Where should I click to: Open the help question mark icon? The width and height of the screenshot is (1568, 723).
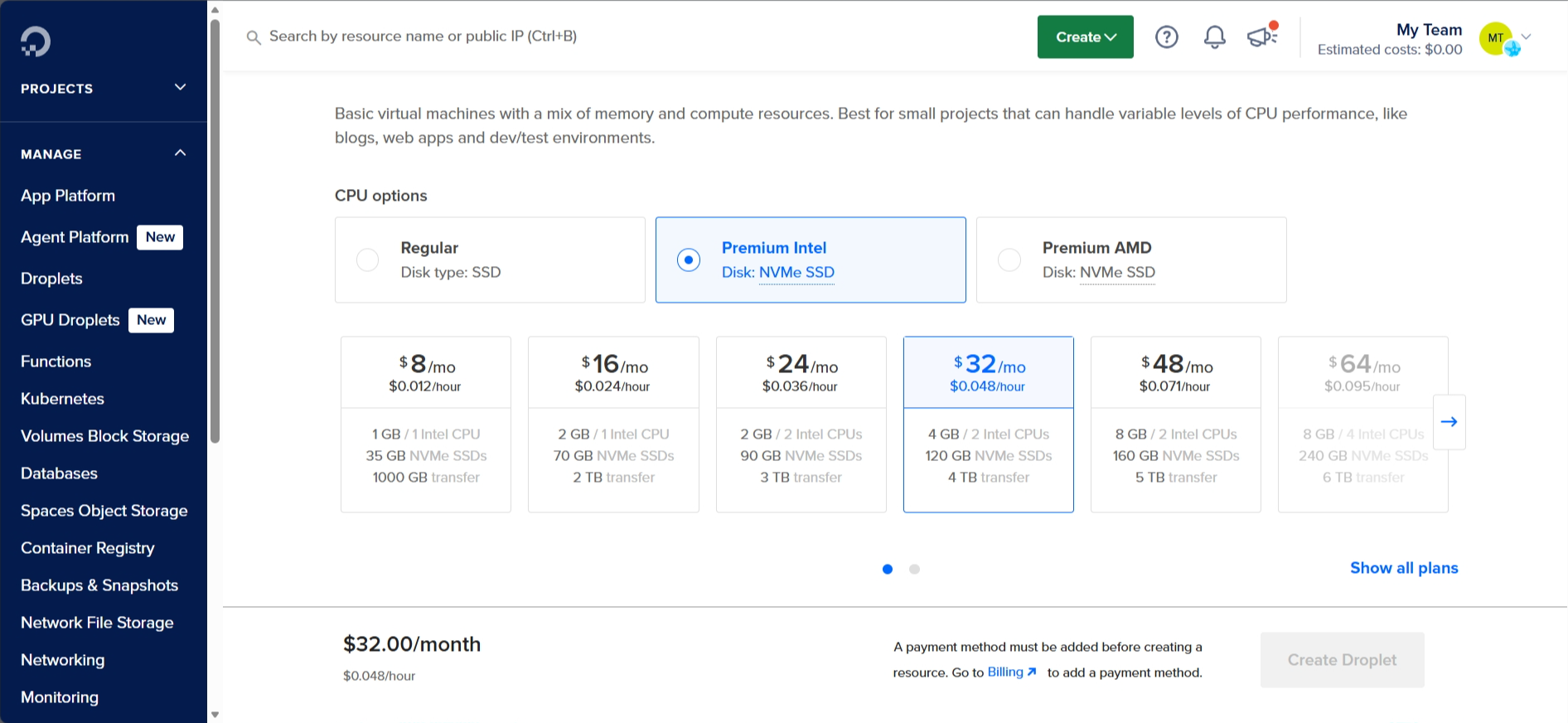coord(1167,36)
